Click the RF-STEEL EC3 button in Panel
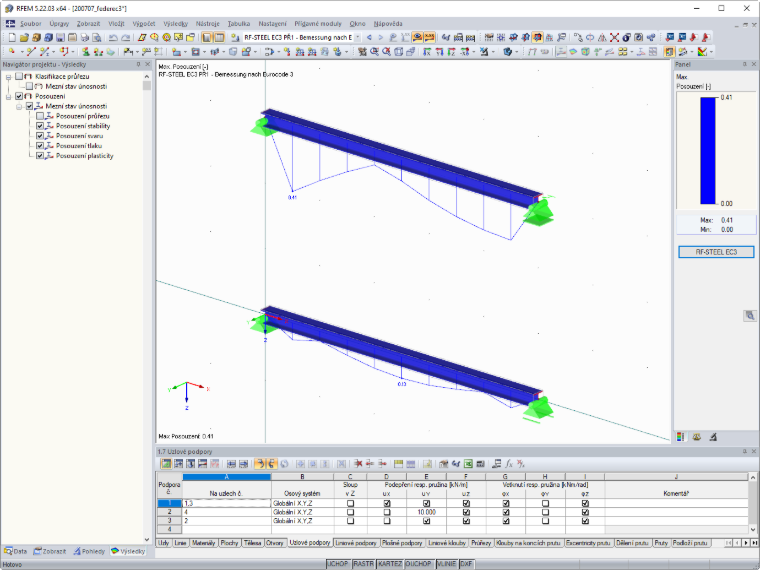Viewport: 760px width, 570px height. pyautogui.click(x=716, y=252)
